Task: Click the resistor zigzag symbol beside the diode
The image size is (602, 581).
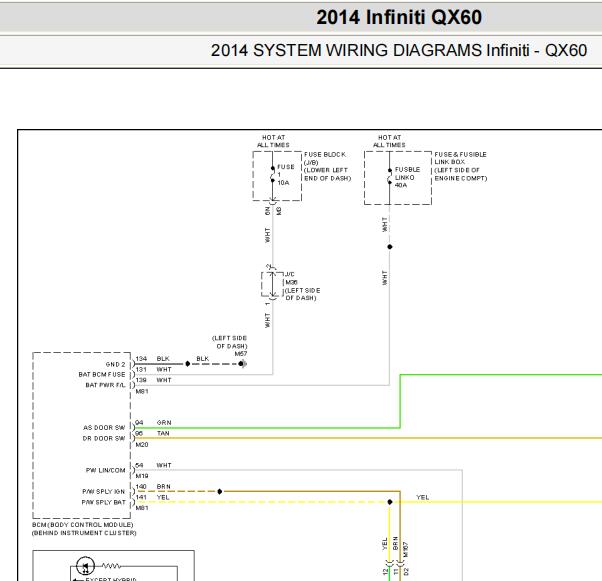Action: point(112,566)
